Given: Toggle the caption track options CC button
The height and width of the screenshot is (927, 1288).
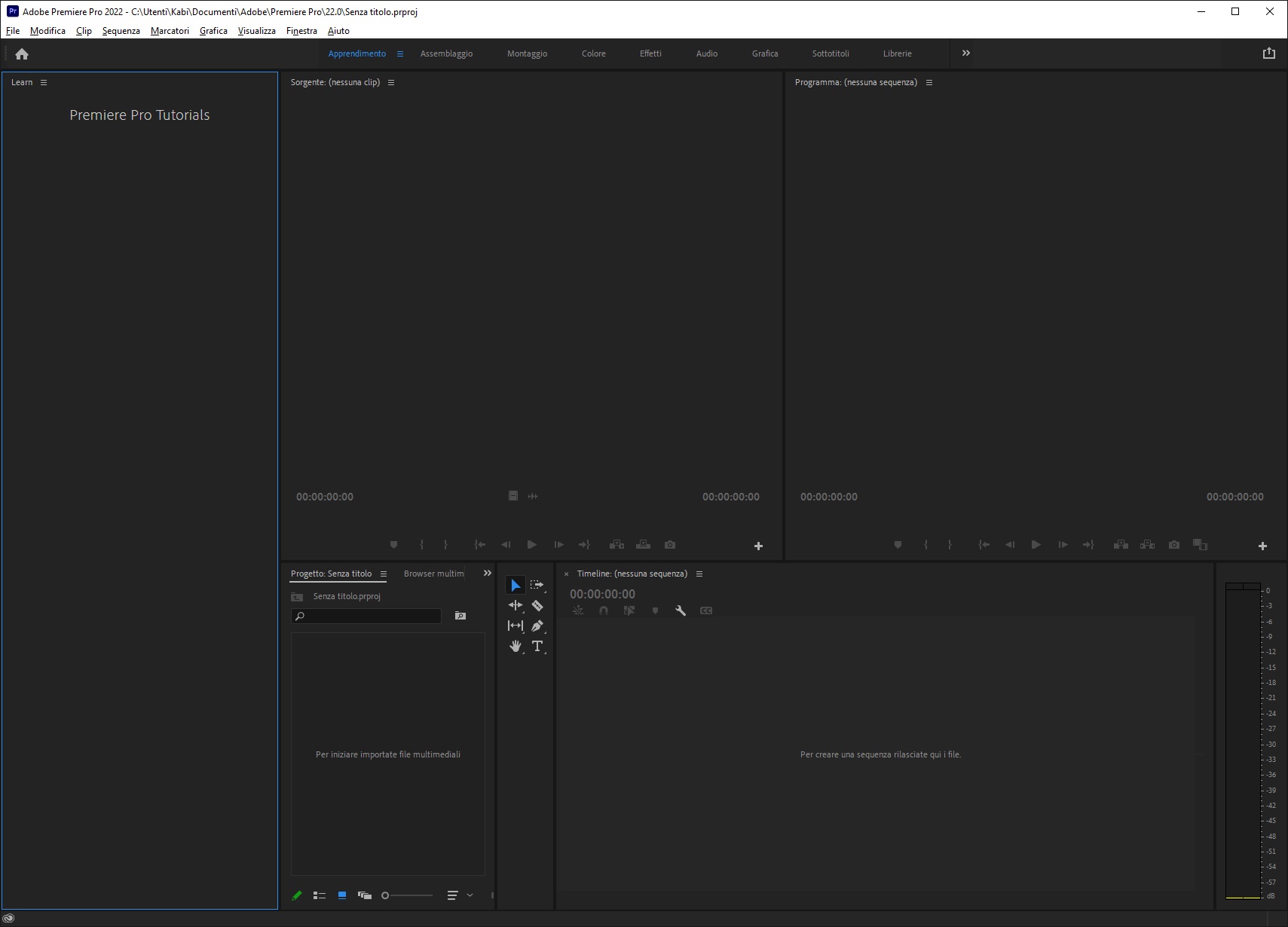Looking at the screenshot, I should tap(706, 610).
